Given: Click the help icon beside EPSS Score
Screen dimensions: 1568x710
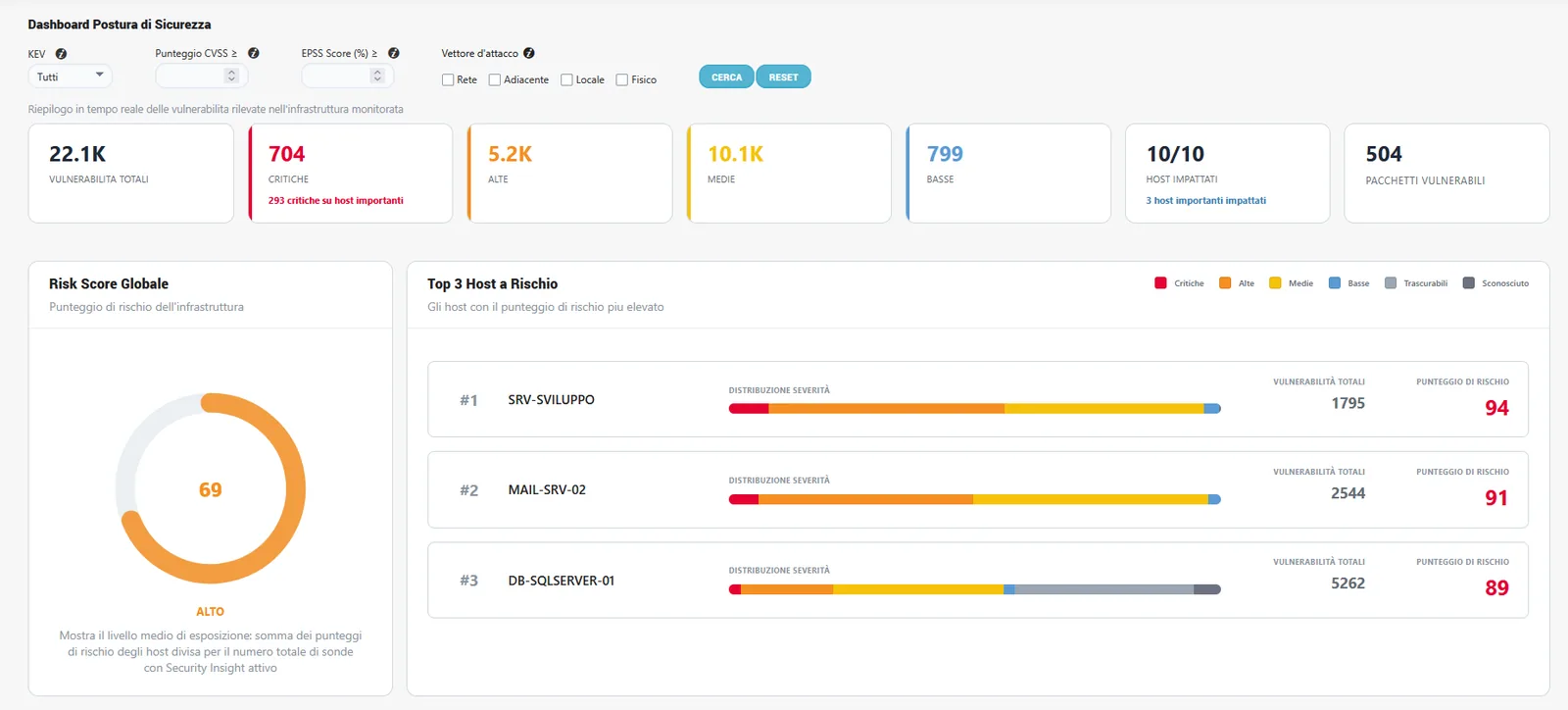Looking at the screenshot, I should point(393,53).
